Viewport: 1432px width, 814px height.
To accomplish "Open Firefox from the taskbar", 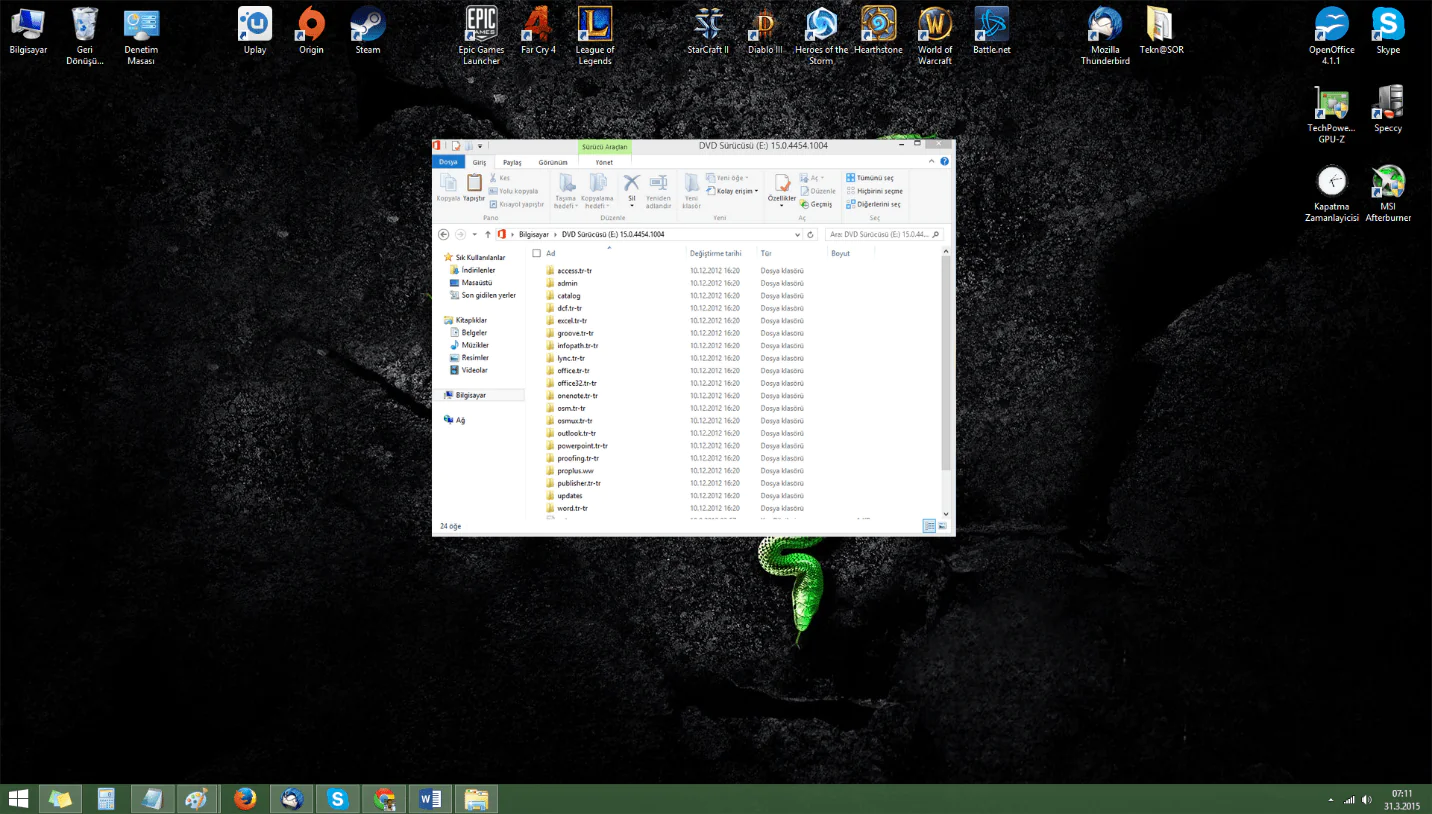I will (x=245, y=799).
